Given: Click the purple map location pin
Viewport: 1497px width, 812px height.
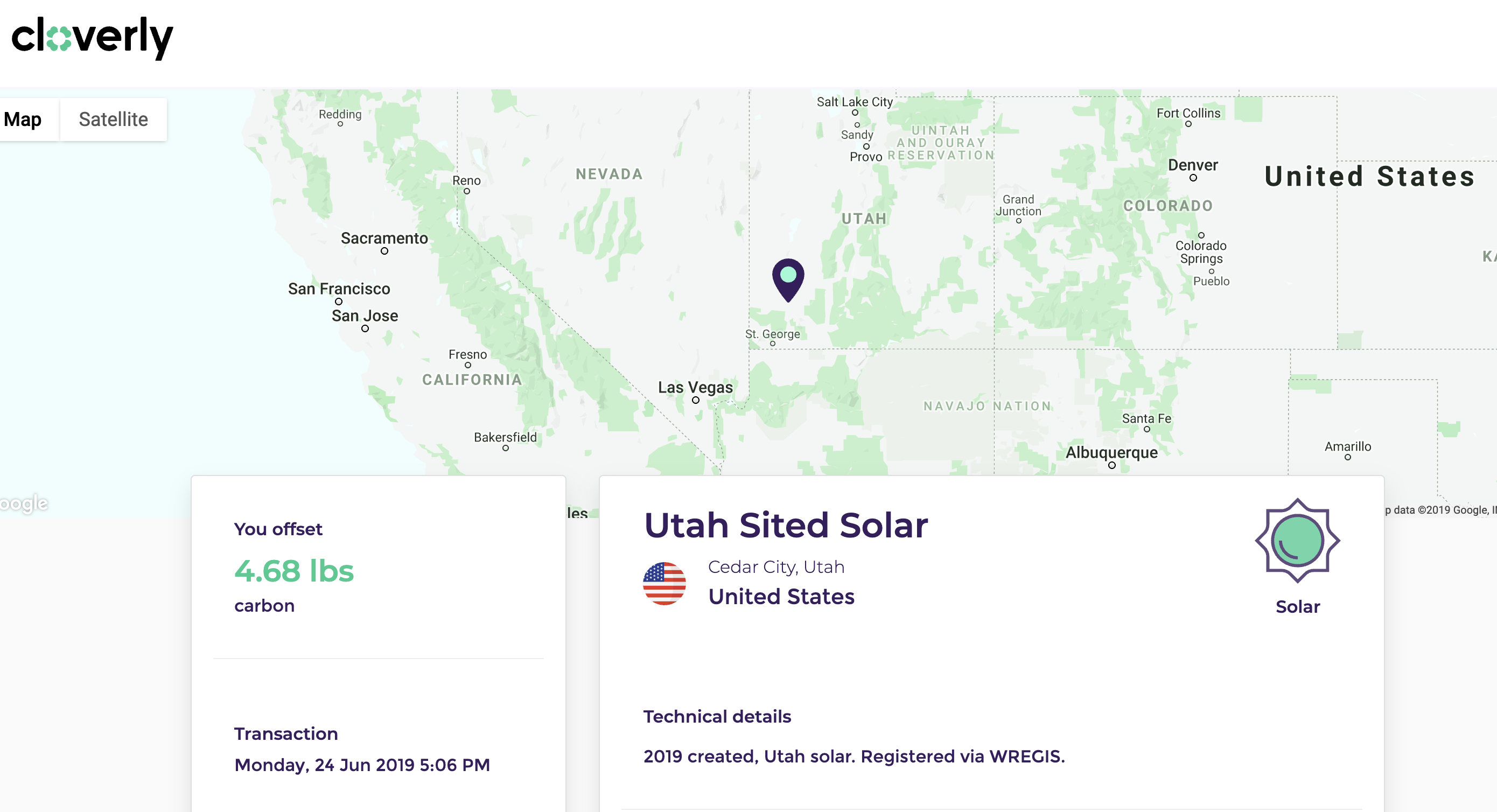Looking at the screenshot, I should (788, 281).
